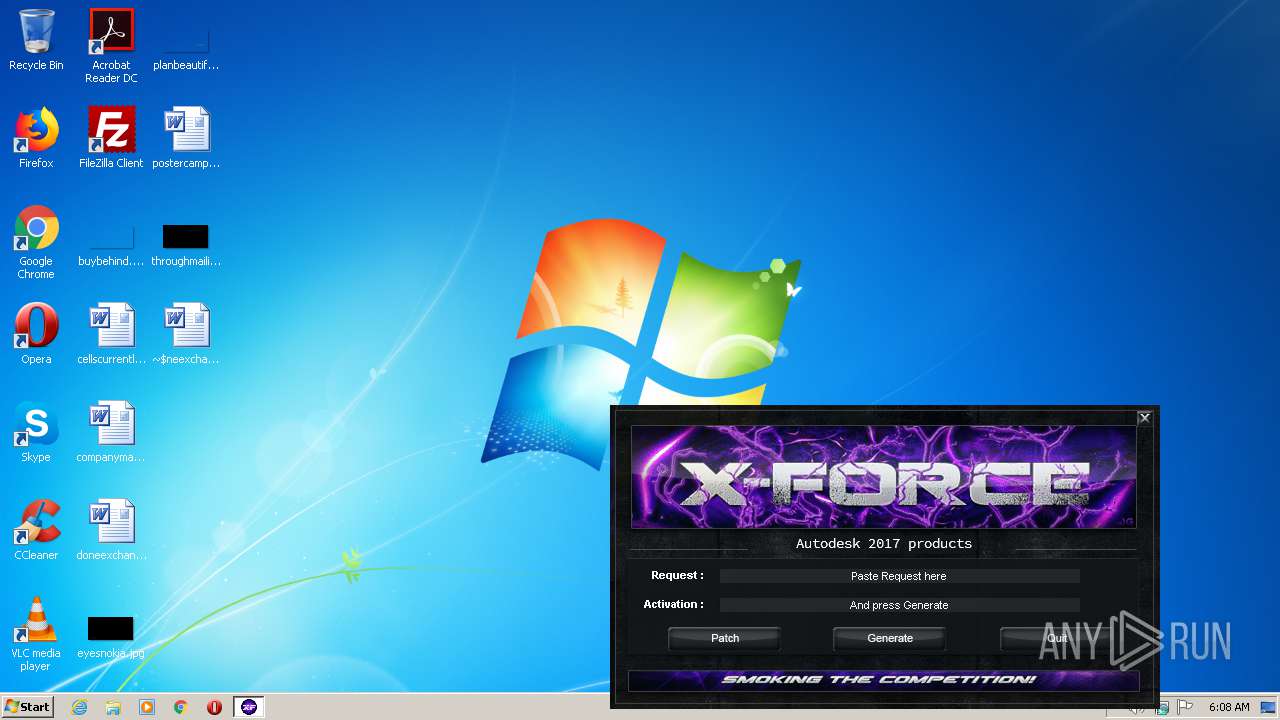Select the doneexchan... Word document

[111, 530]
